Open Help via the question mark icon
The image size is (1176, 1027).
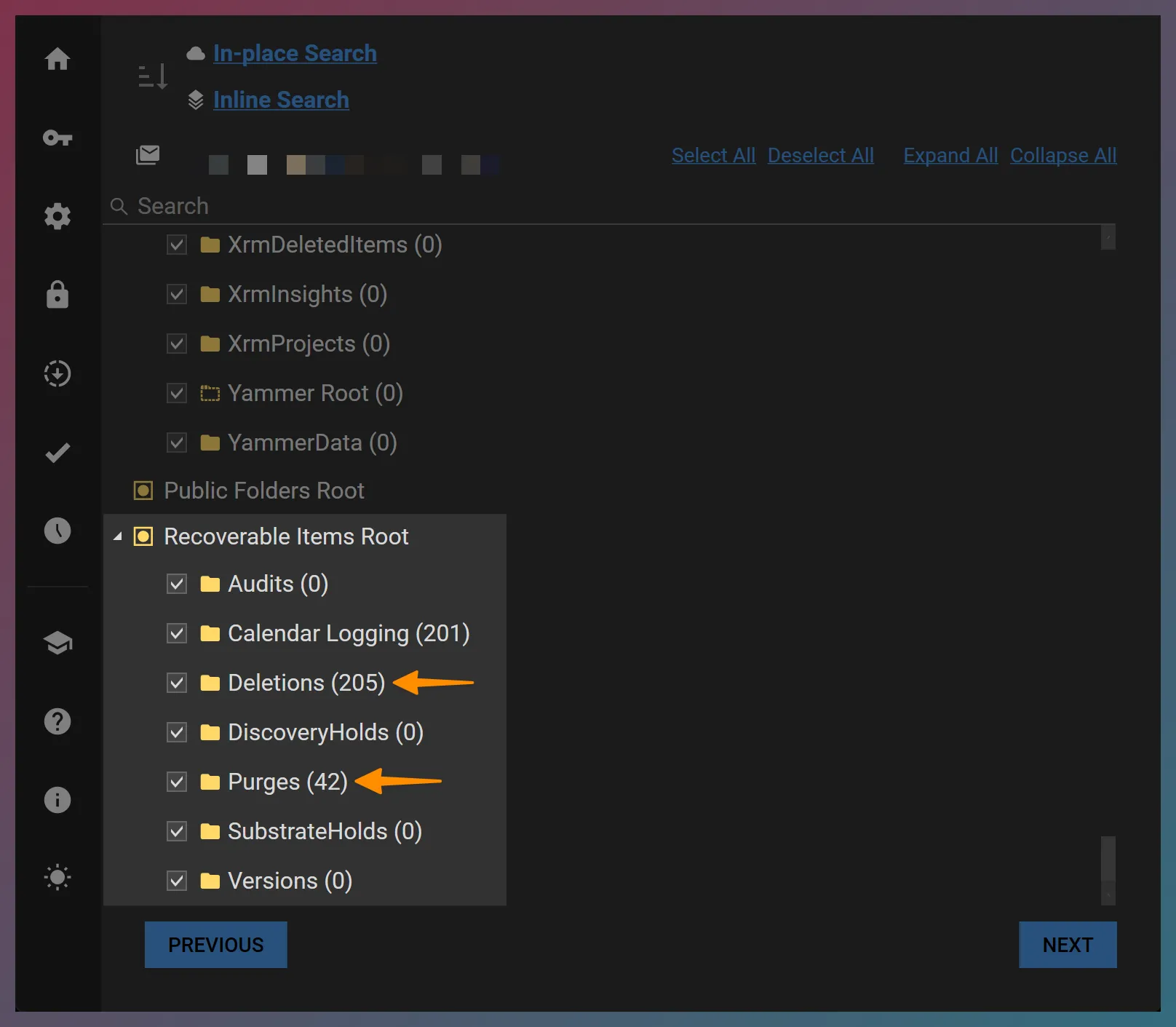coord(57,721)
